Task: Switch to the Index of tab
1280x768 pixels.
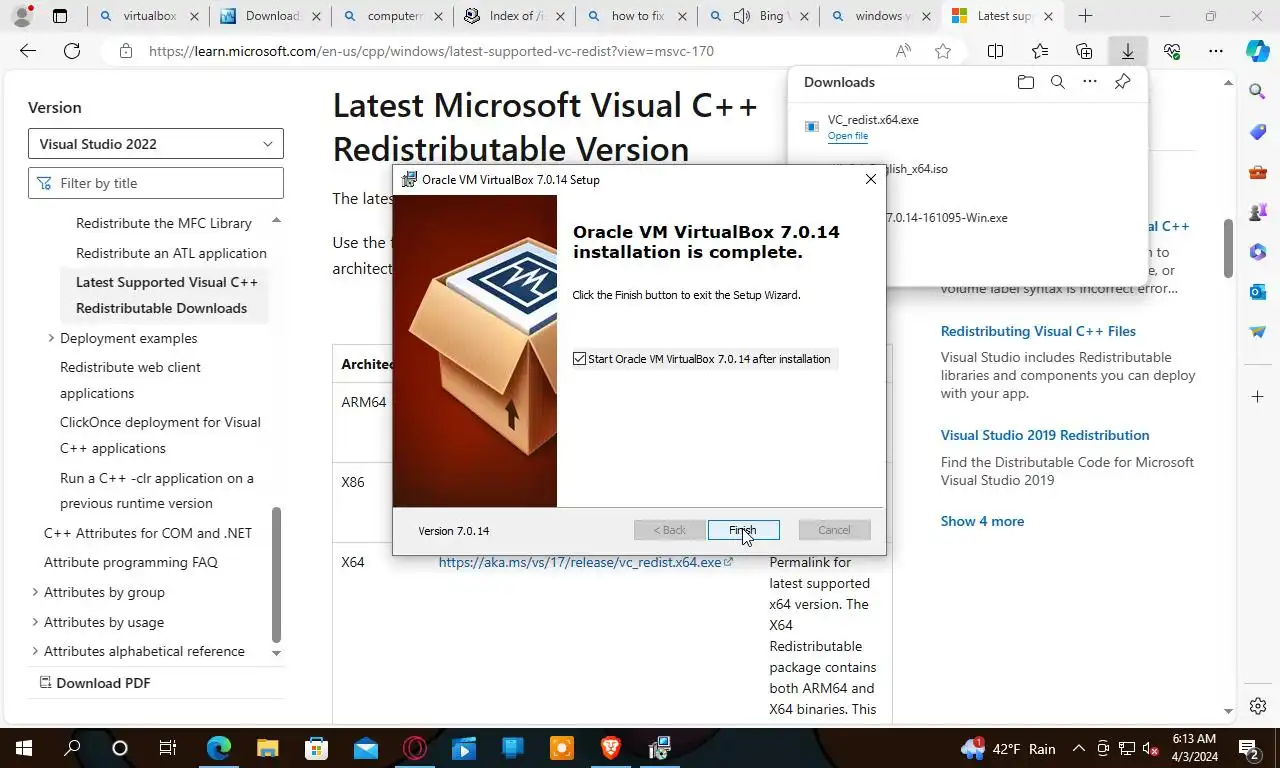Action: coord(515,16)
